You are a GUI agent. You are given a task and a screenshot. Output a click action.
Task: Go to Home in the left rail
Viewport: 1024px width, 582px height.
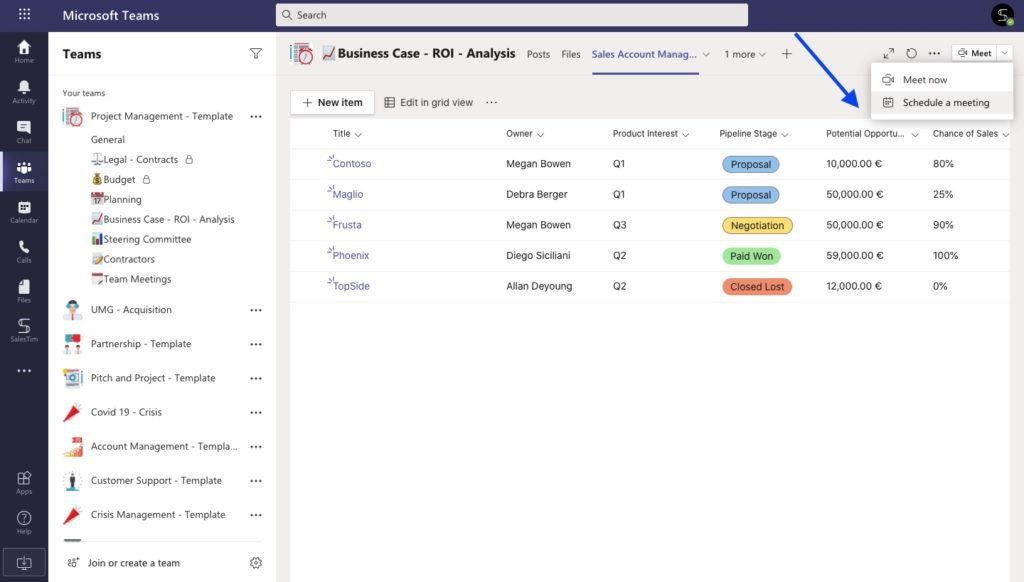coord(24,51)
